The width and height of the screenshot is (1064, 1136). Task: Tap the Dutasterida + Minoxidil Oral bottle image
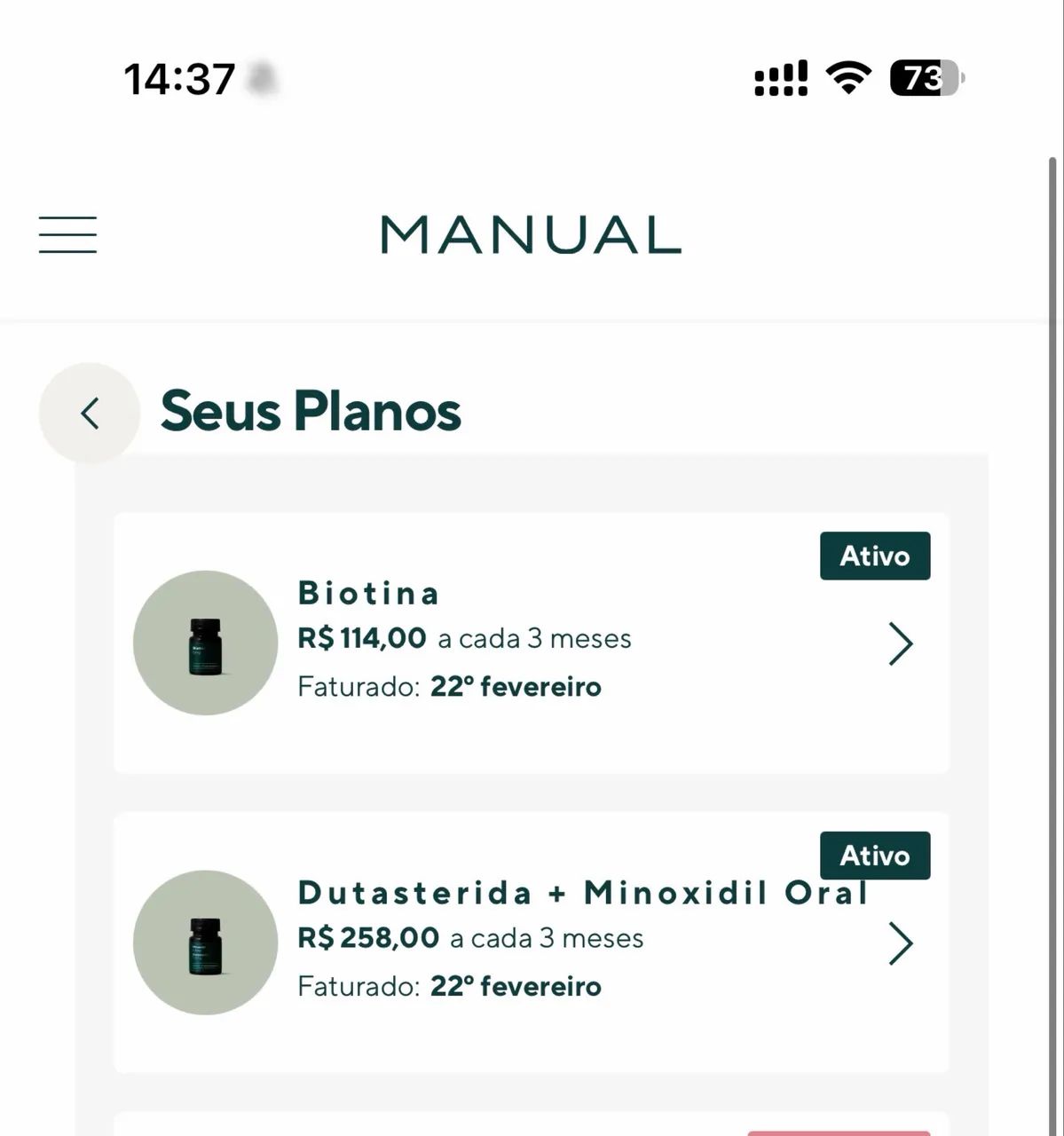205,943
